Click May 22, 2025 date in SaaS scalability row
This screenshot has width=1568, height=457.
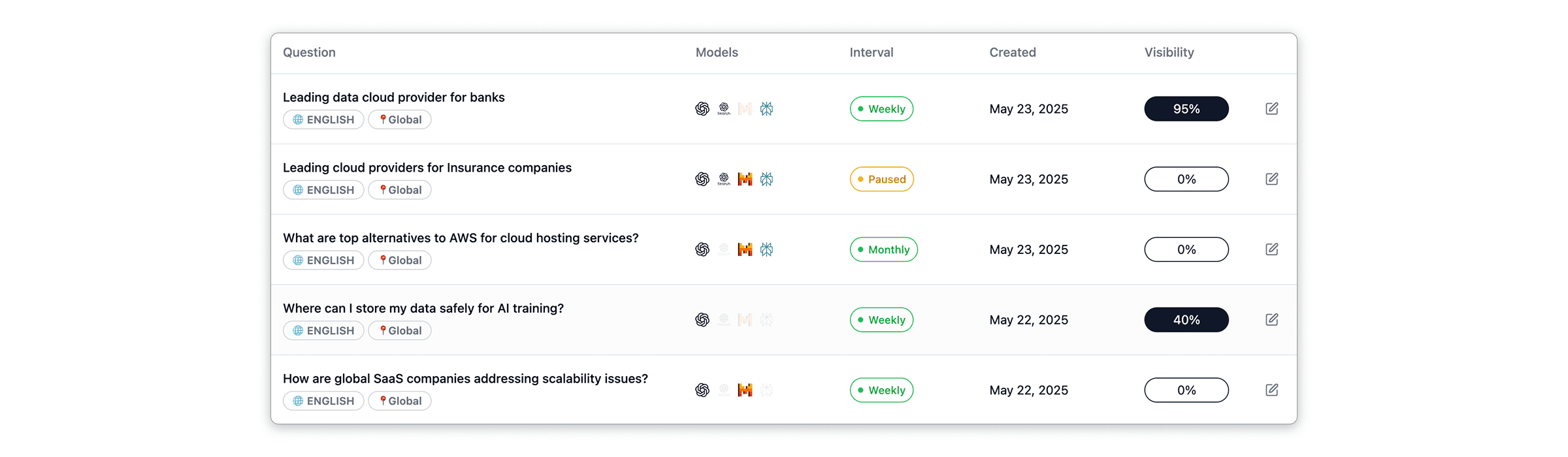[1028, 390]
